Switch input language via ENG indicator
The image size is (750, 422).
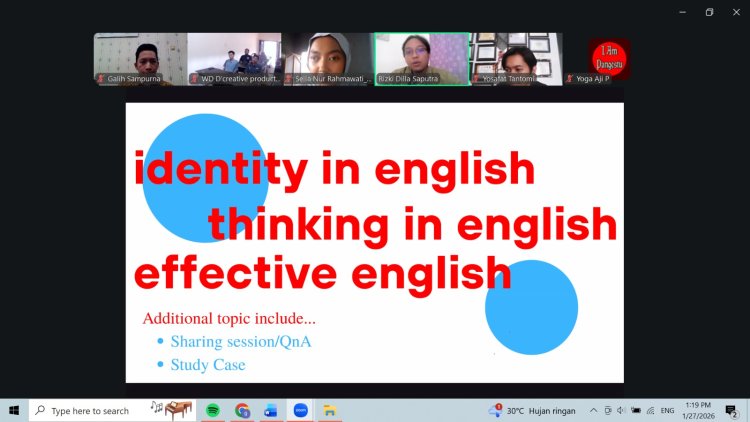(667, 410)
